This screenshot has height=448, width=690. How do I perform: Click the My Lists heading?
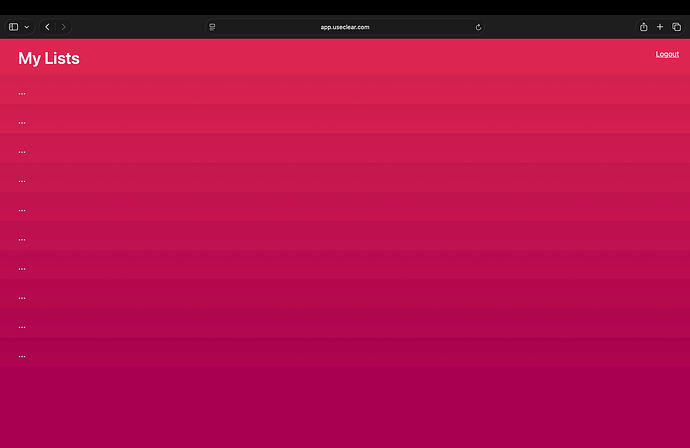pyautogui.click(x=48, y=59)
